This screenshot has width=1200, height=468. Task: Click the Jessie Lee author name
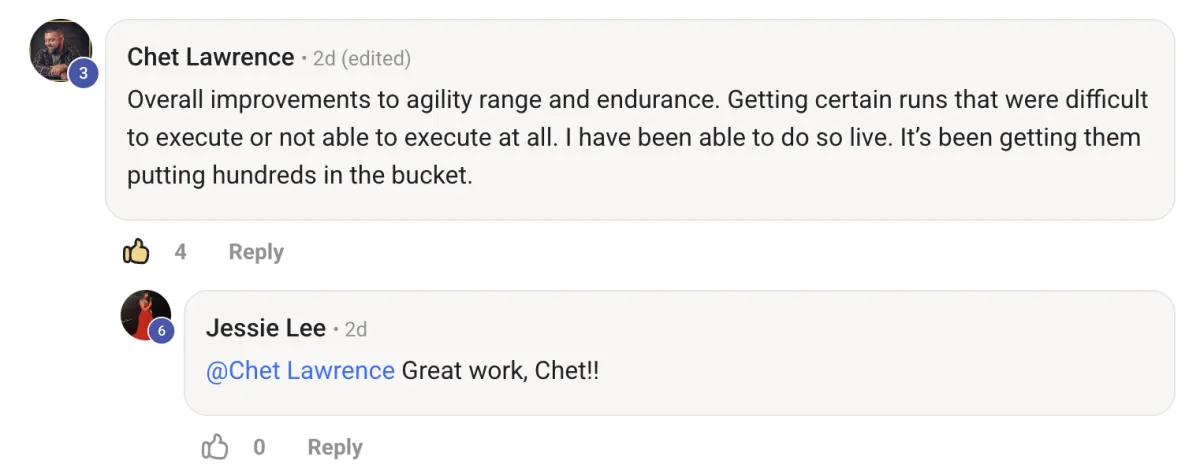click(x=266, y=328)
